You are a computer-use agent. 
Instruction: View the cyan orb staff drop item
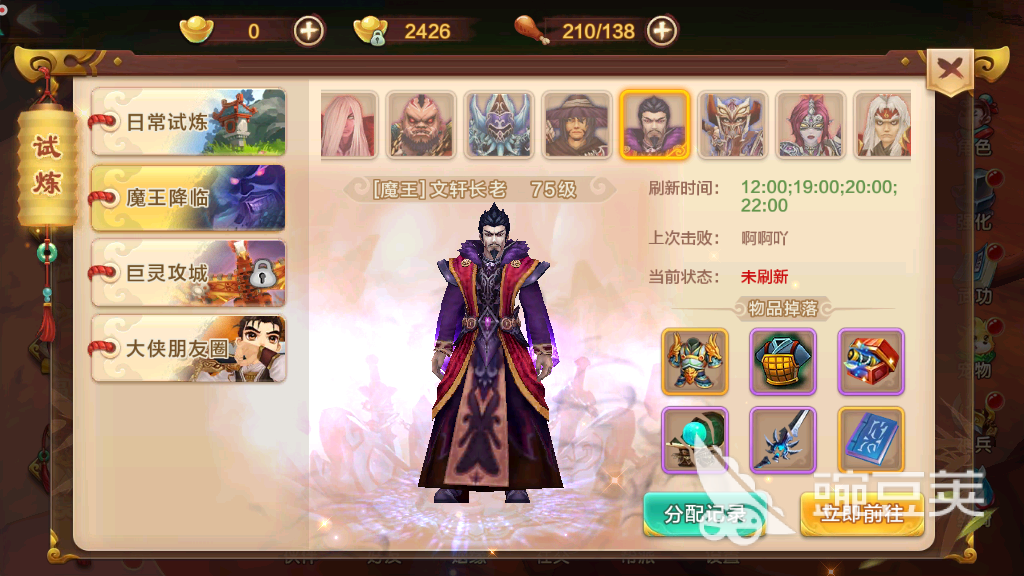695,440
